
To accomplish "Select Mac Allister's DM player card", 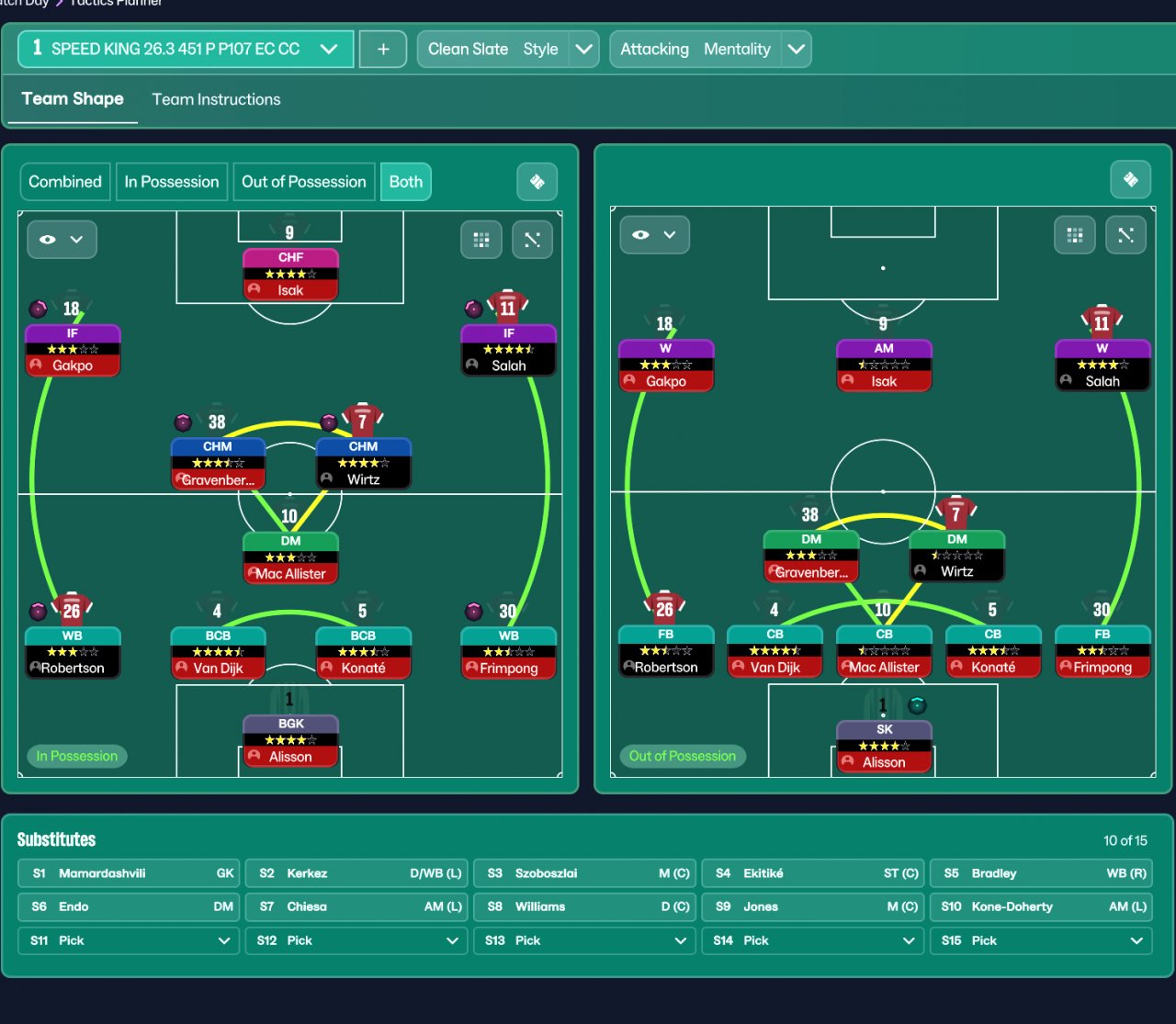I will point(290,557).
